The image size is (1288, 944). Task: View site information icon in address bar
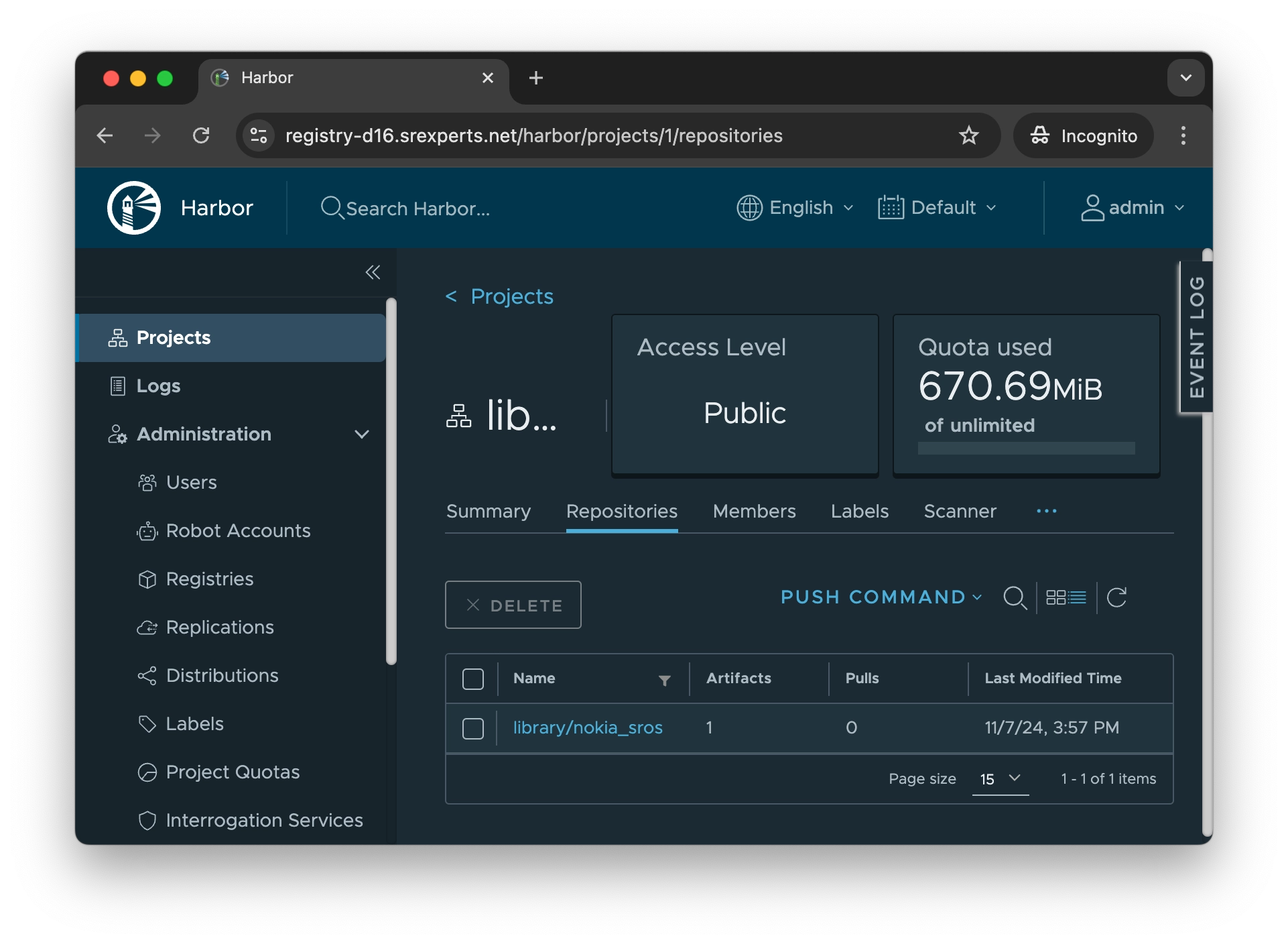click(259, 135)
